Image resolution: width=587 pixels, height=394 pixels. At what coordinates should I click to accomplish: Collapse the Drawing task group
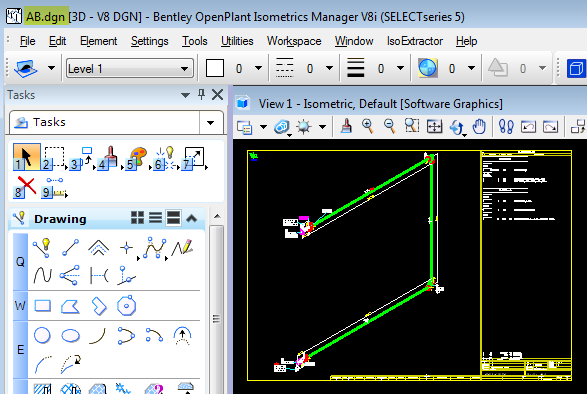(192, 218)
